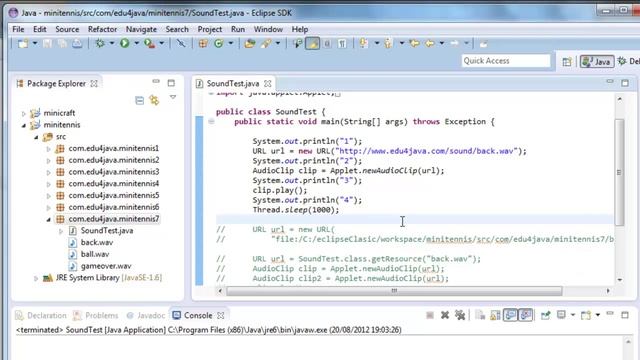Toggle Show Whitespace Characters pilcrow icon
The height and width of the screenshot is (360, 640).
342,43
